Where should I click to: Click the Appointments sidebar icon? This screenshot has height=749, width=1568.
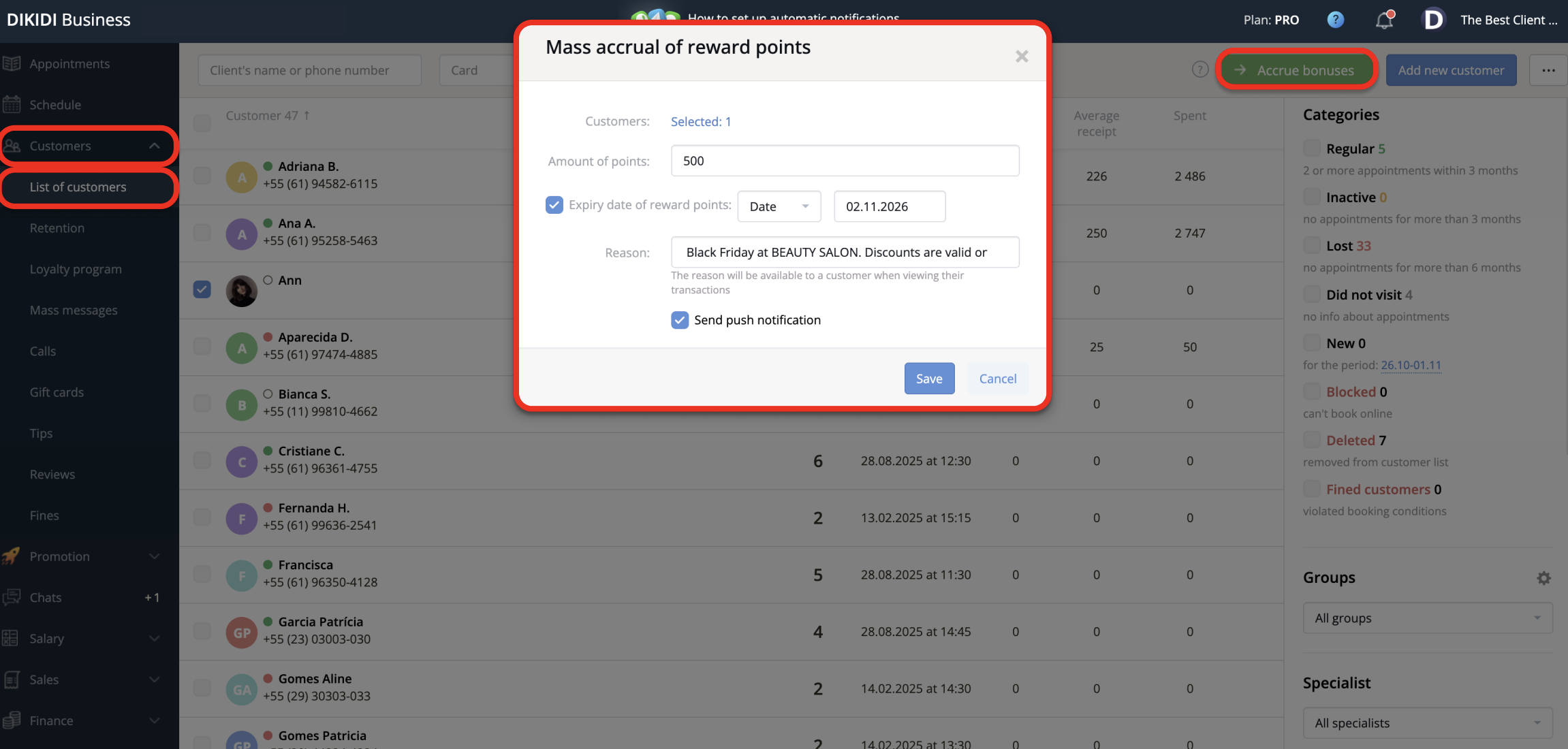(x=12, y=64)
